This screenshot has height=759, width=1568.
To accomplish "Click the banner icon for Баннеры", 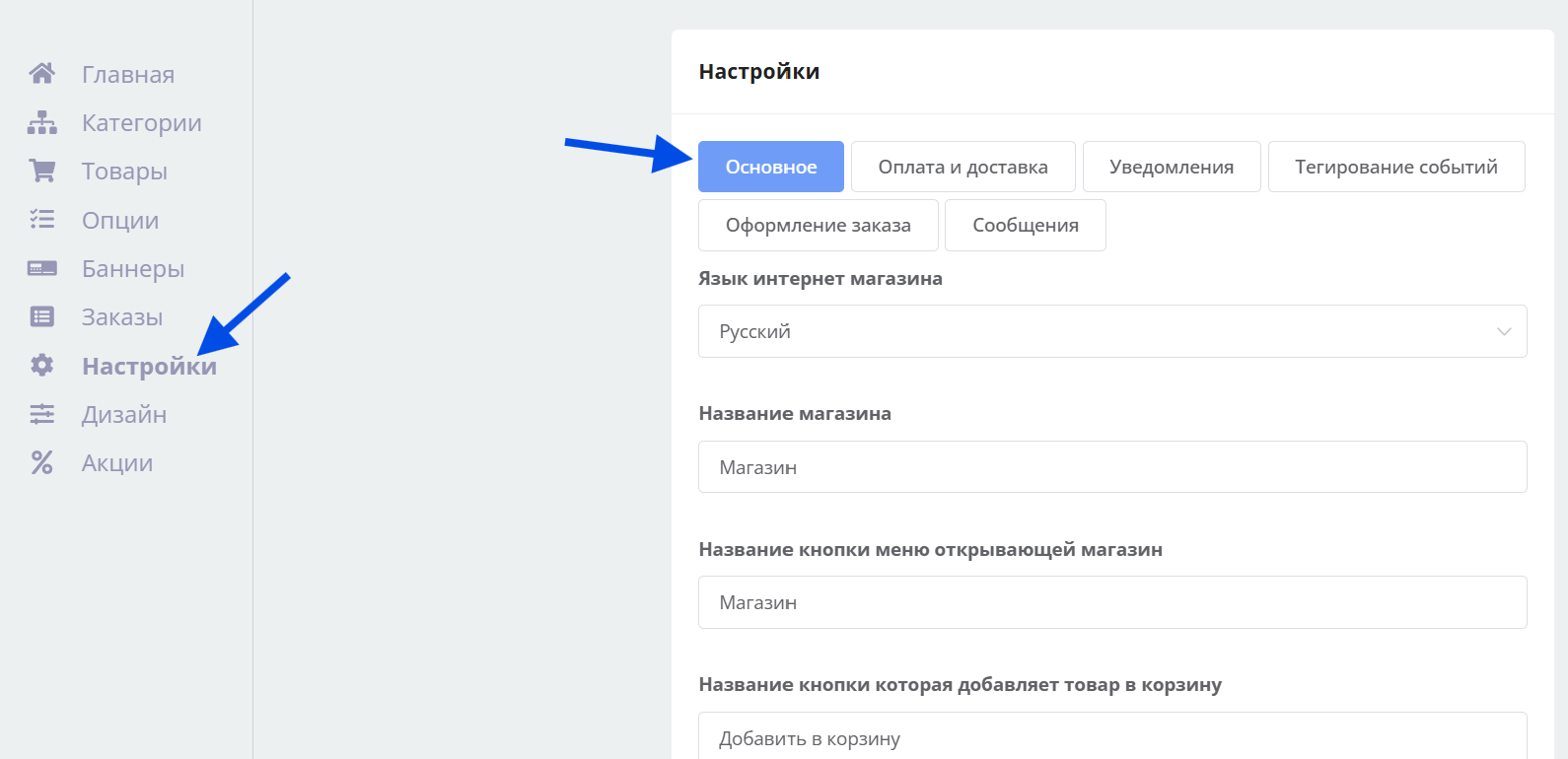I will coord(41,268).
